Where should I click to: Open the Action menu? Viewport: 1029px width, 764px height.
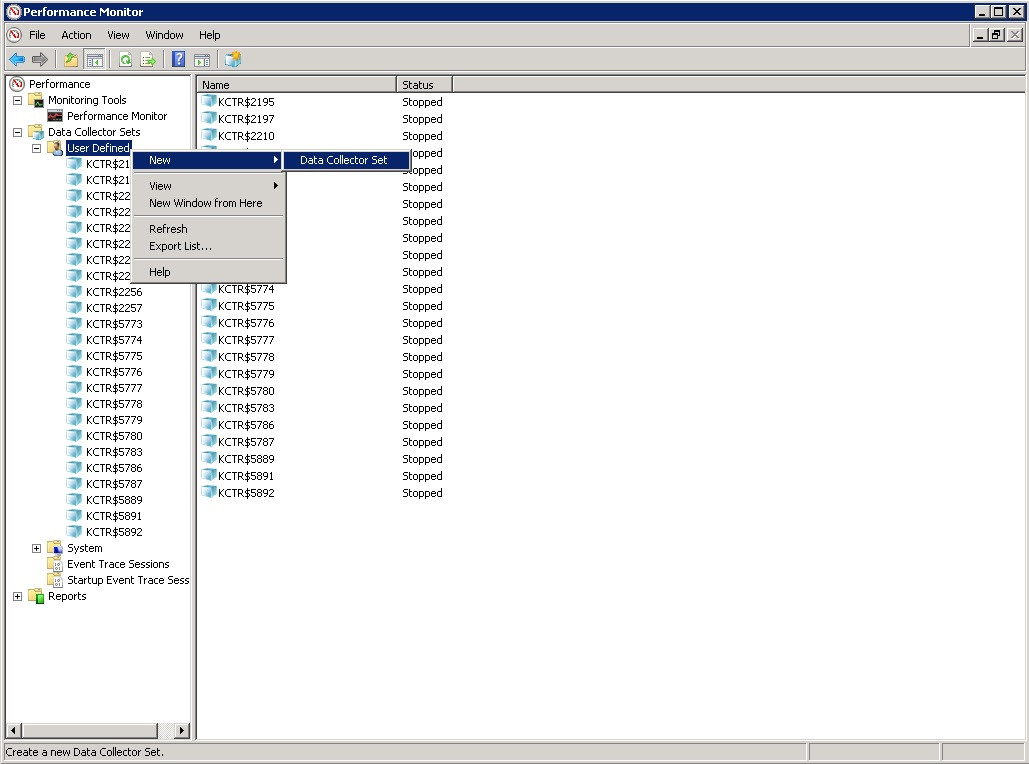(75, 34)
